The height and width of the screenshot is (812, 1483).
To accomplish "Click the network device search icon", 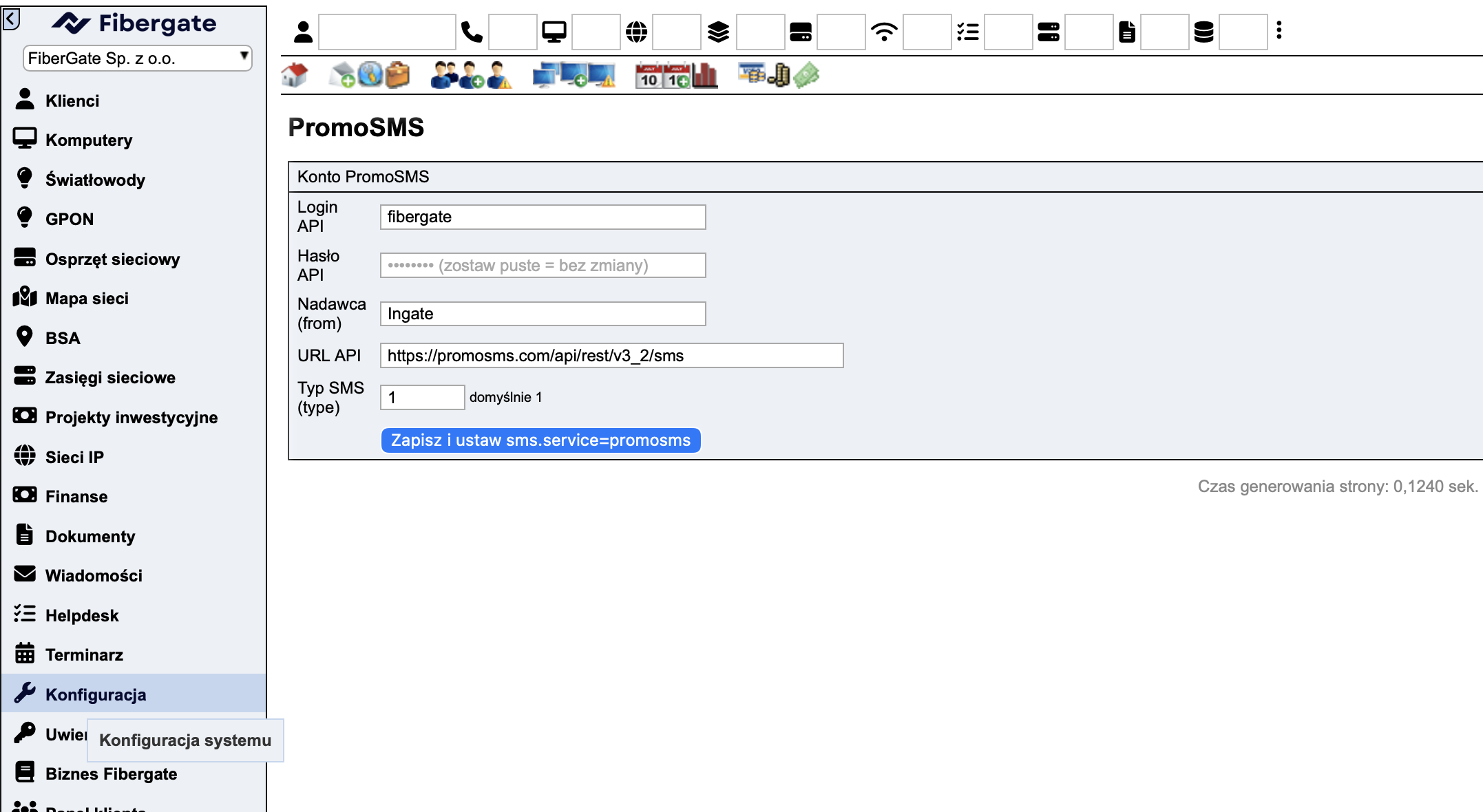I will coord(801,32).
